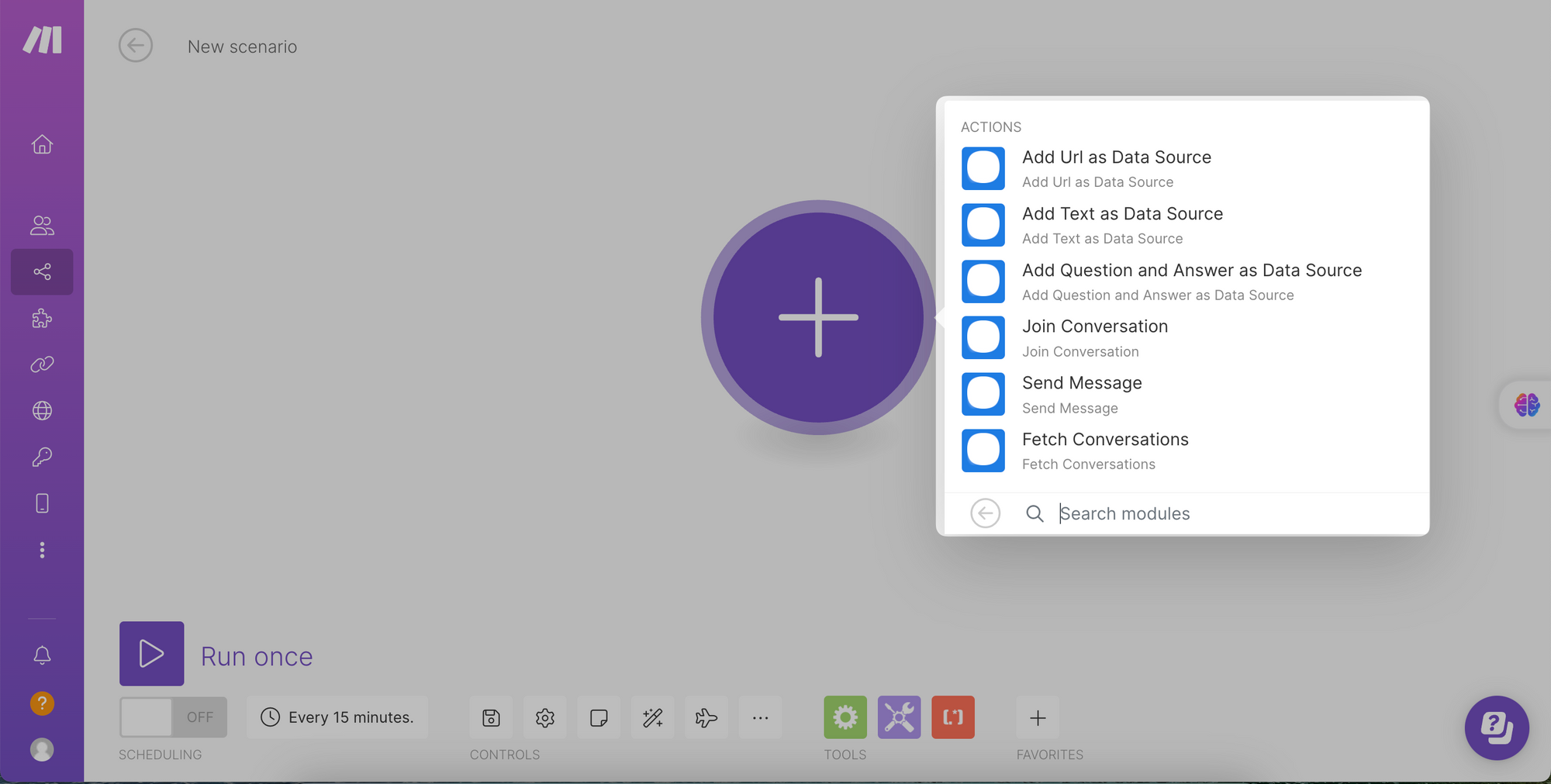Click the back arrow in module picker
This screenshot has height=784, width=1551.
985,513
